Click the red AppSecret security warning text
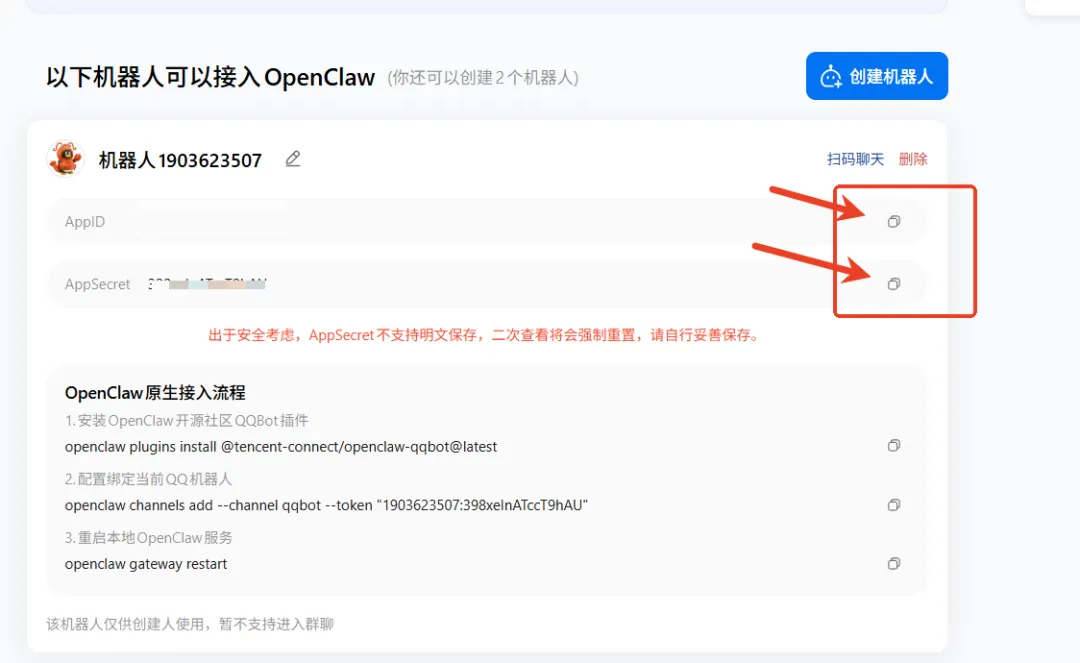The height and width of the screenshot is (663, 1080). coord(486,335)
